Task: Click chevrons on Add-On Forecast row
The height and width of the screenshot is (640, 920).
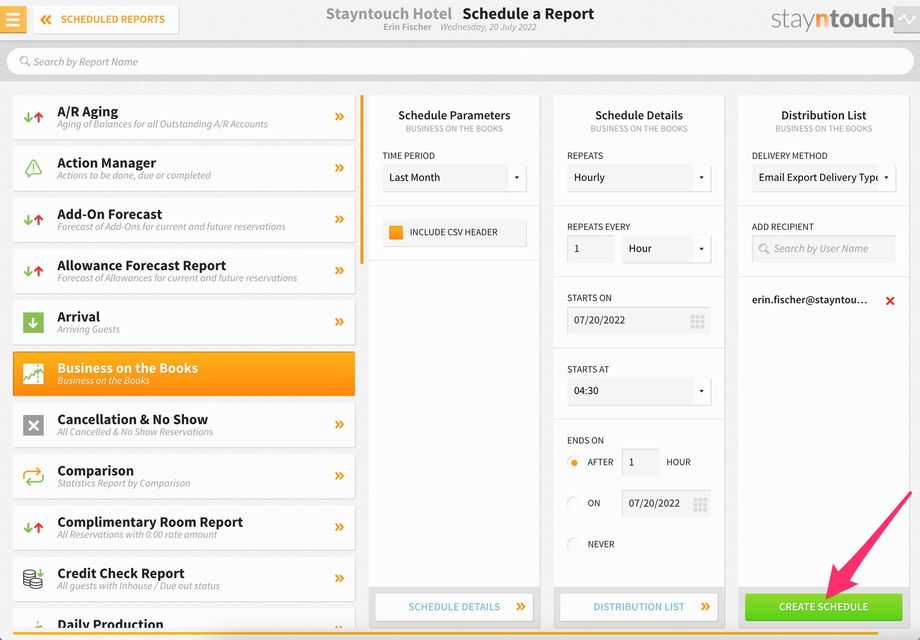Action: tap(340, 219)
